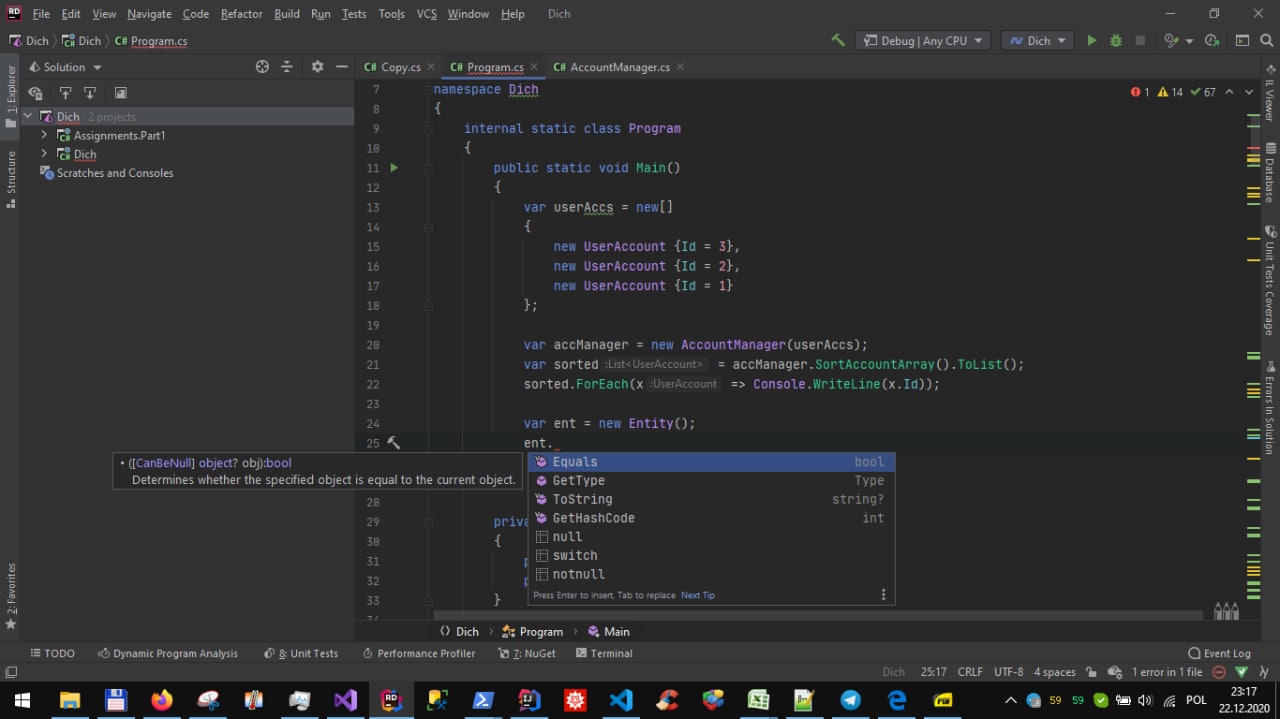Toggle tool window bars at bottom-left corner

point(11,672)
